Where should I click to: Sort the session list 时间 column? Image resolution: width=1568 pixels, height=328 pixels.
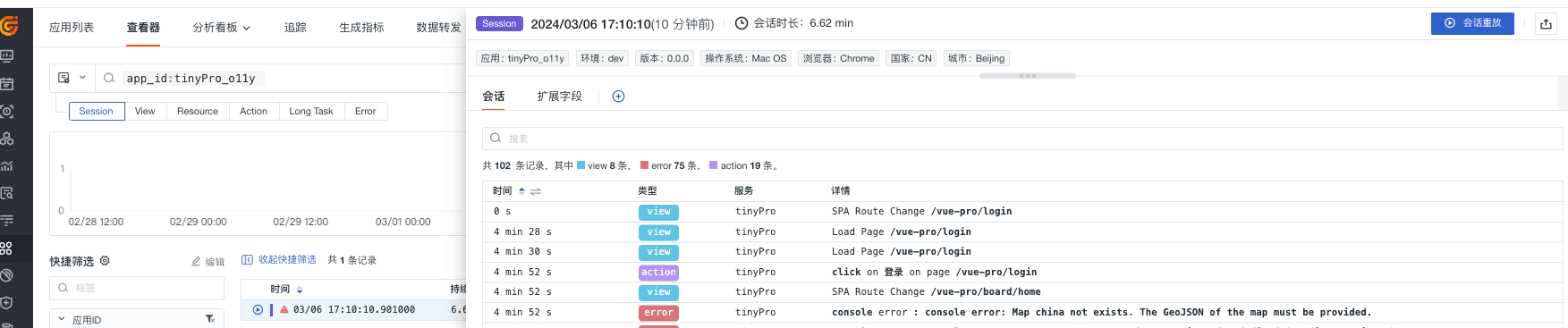point(300,290)
